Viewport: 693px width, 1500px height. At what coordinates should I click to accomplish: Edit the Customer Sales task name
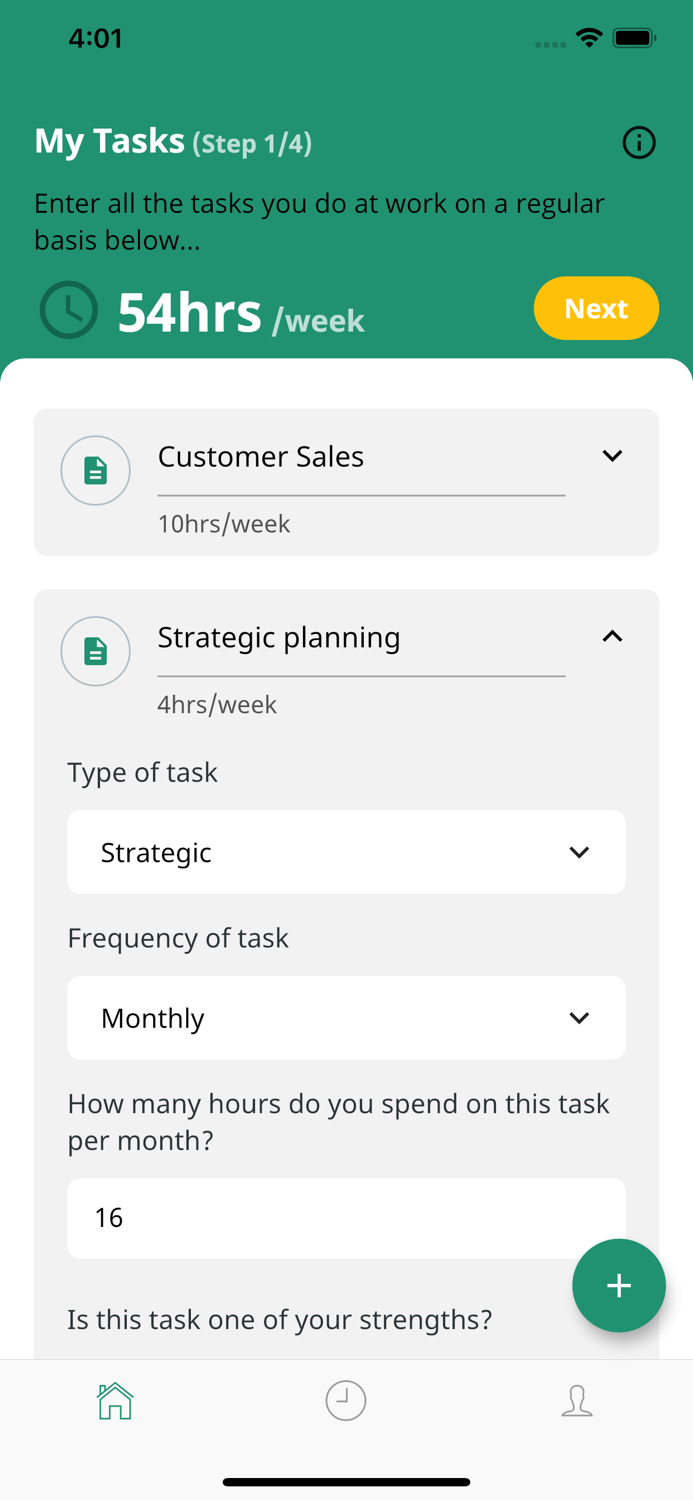(x=360, y=457)
